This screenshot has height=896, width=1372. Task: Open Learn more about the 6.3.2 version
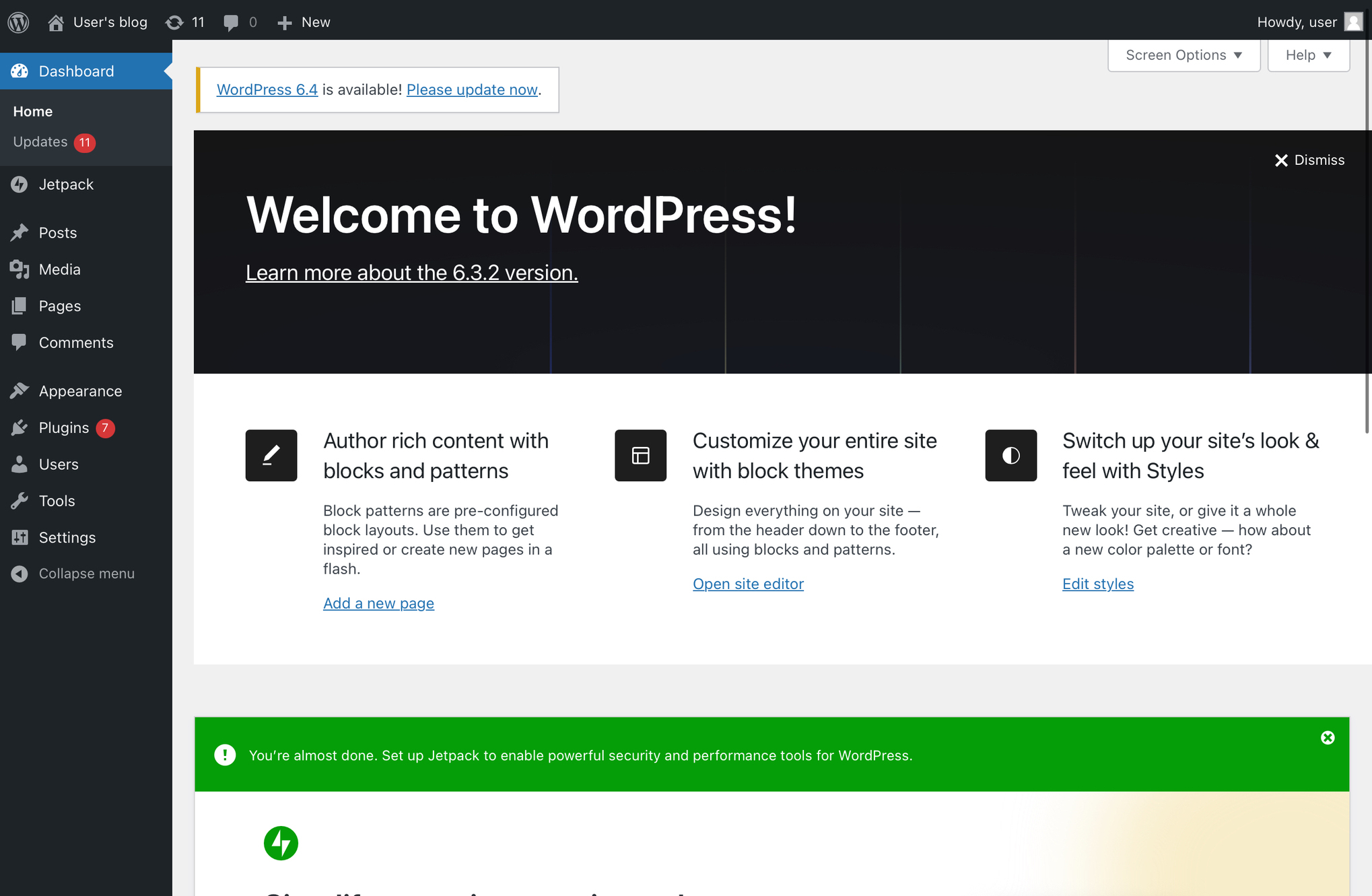point(412,273)
